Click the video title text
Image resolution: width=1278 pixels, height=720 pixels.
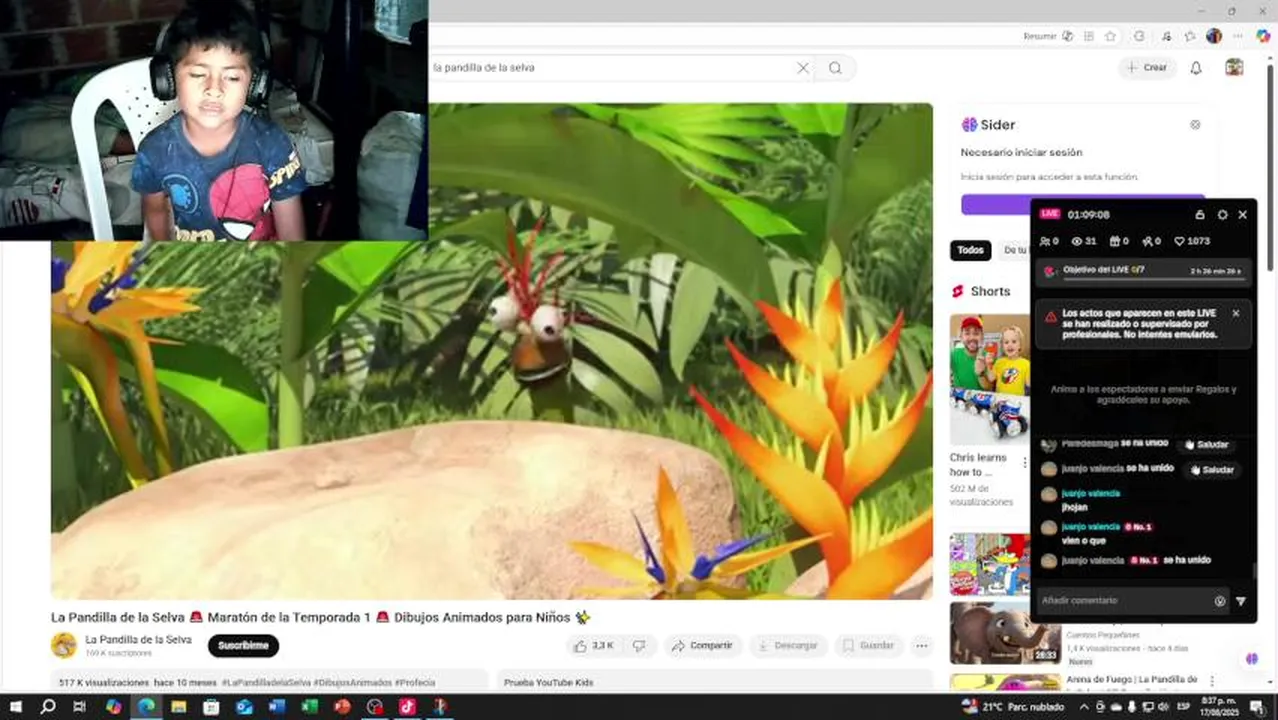click(320, 617)
